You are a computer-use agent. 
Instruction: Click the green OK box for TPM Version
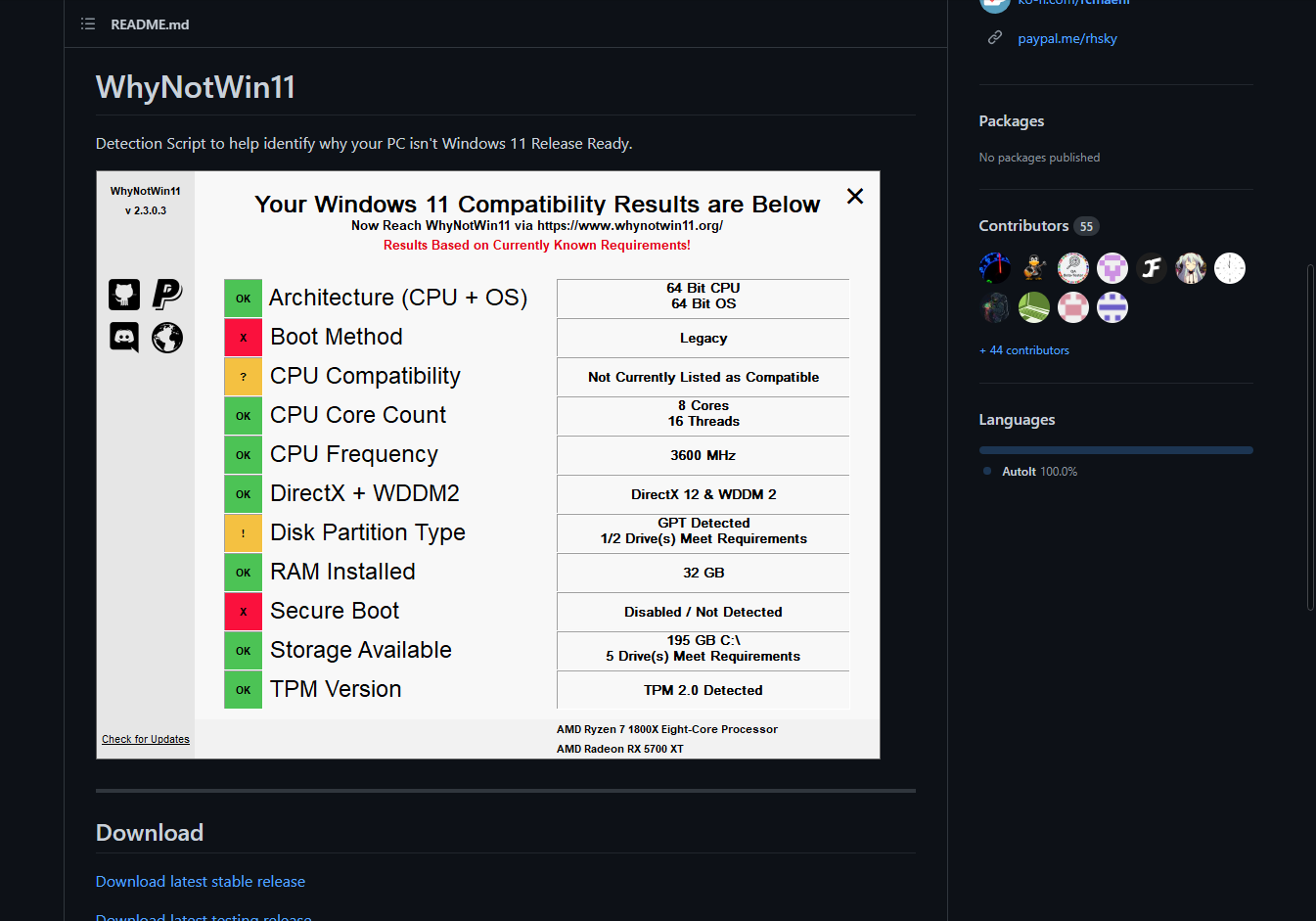[244, 690]
